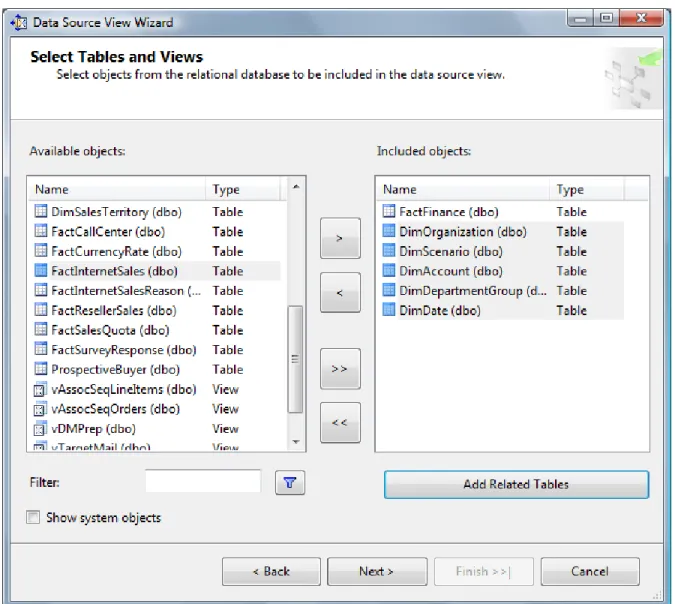Click the Available objects scrollbar down arrow
675x604 pixels.
pyautogui.click(x=296, y=442)
